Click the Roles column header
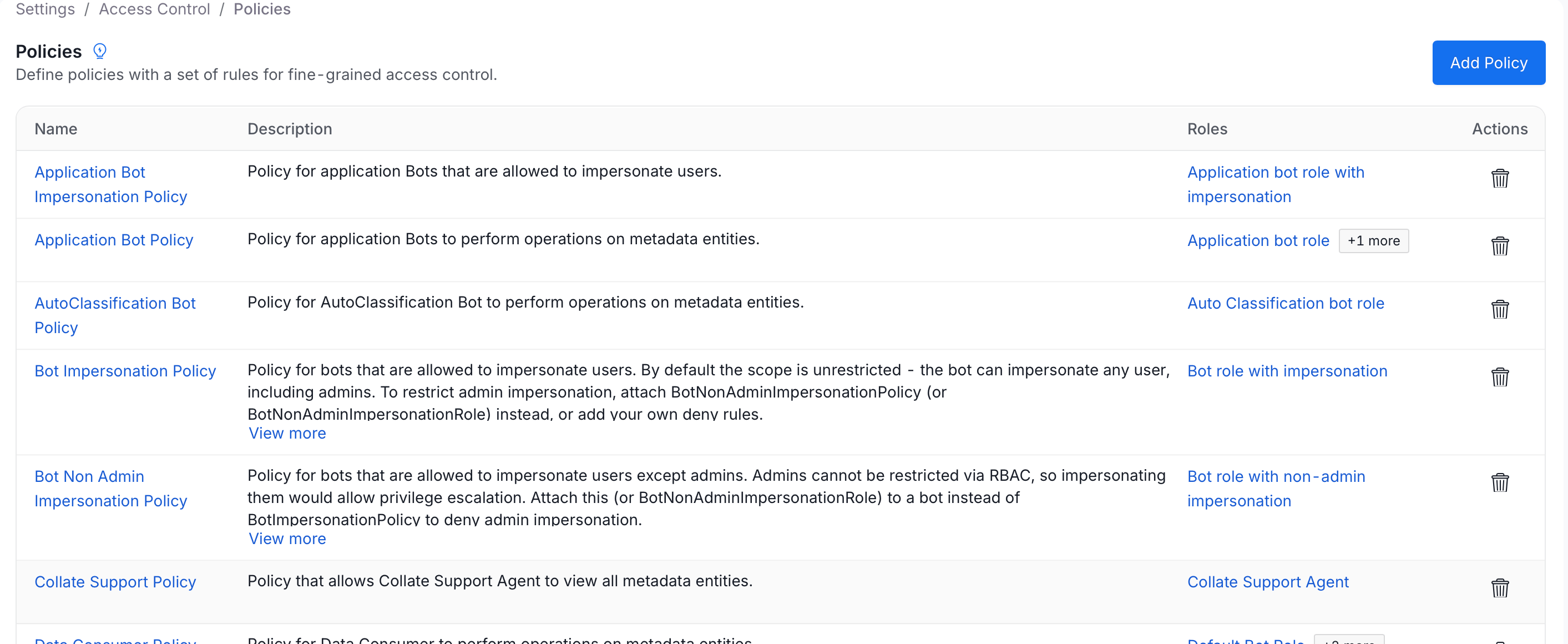1568x644 pixels. [x=1207, y=129]
